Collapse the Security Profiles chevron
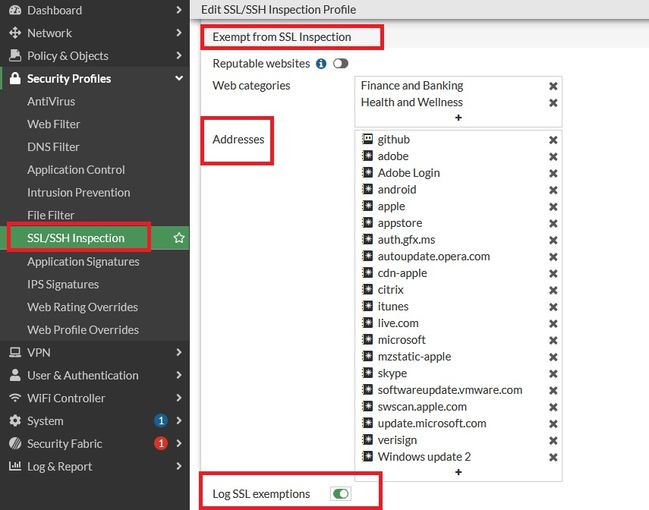This screenshot has height=510, width=649. pos(179,78)
